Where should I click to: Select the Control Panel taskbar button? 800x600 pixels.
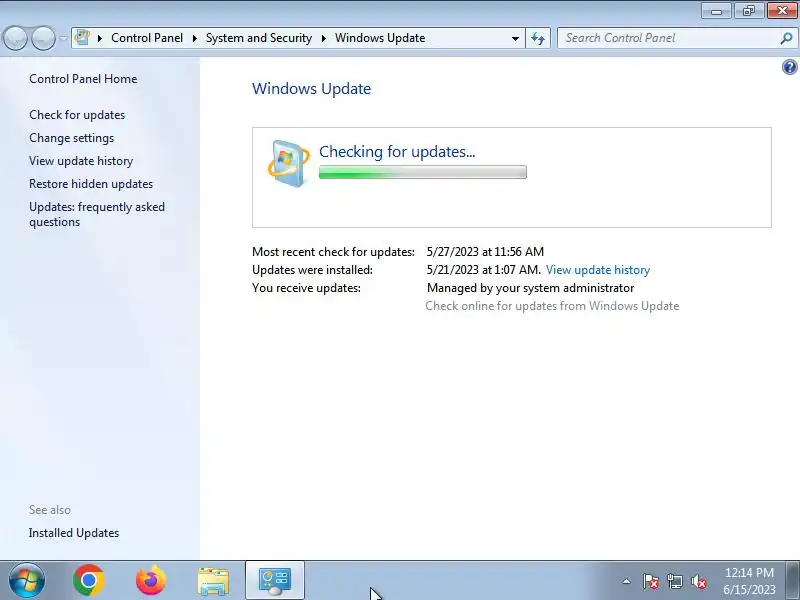pyautogui.click(x=275, y=581)
